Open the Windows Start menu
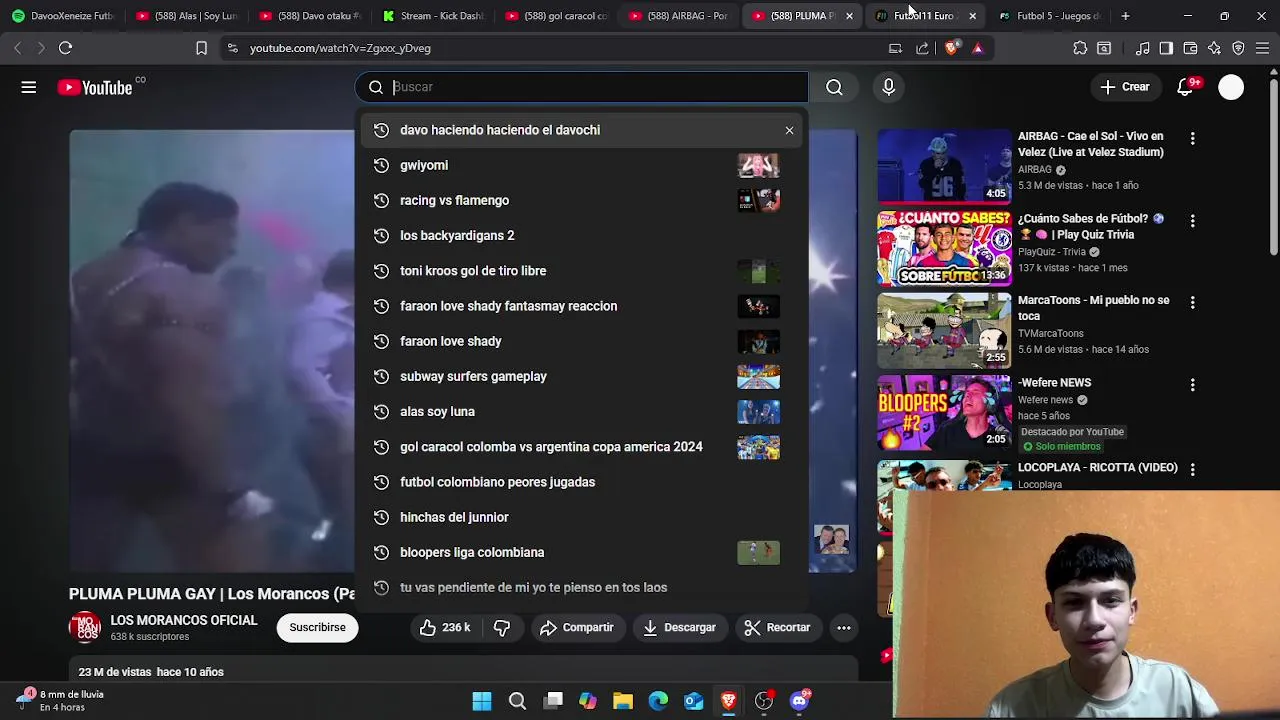 pyautogui.click(x=482, y=701)
